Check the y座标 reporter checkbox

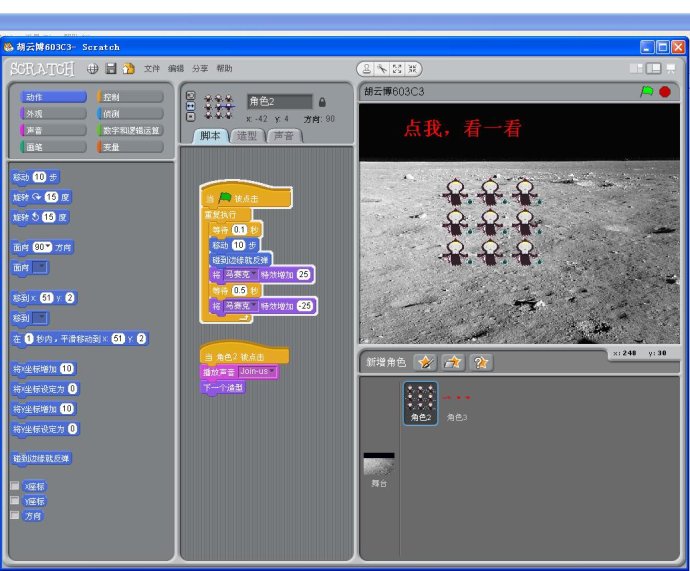click(15, 501)
